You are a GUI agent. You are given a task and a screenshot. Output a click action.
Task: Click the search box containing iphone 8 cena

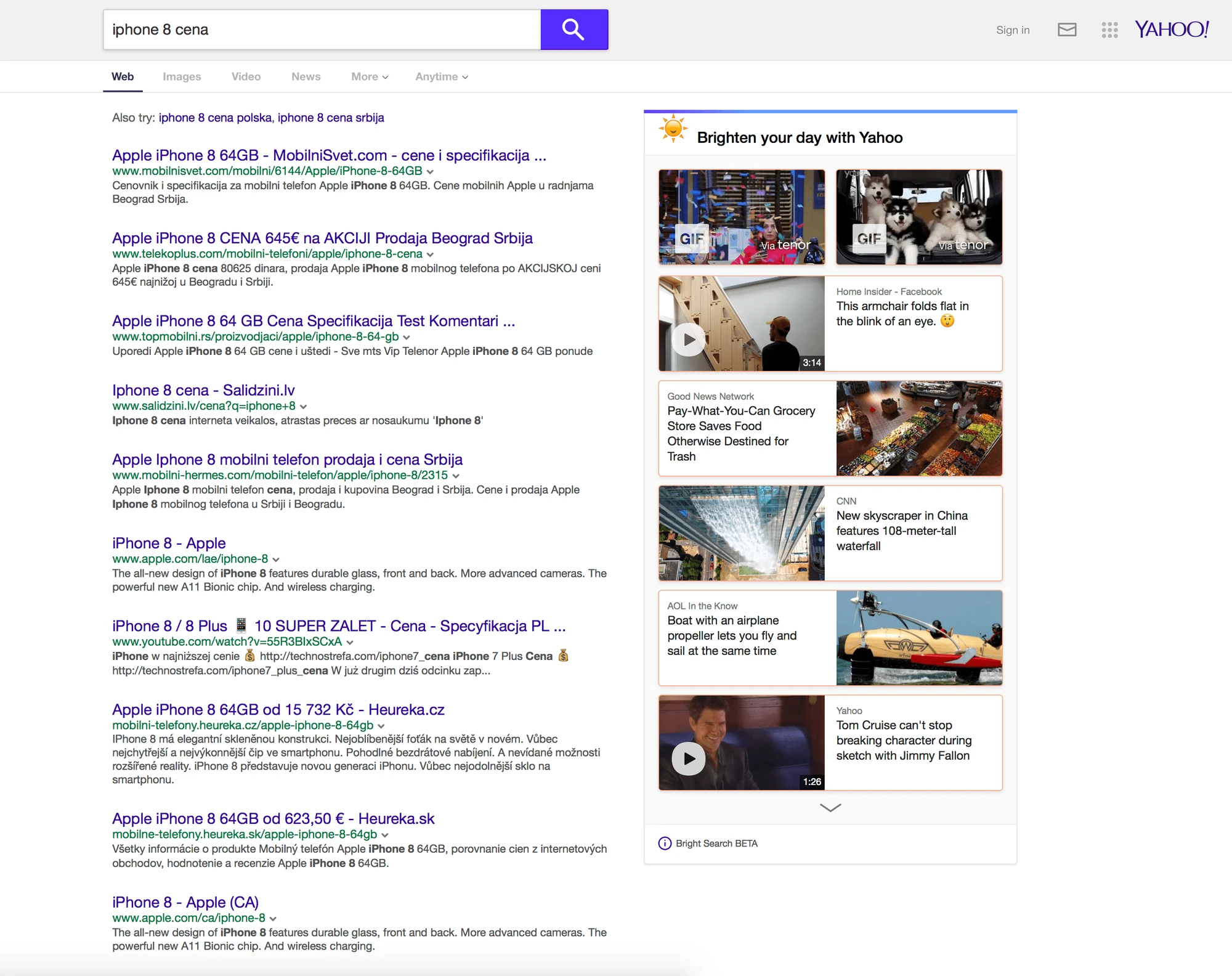tap(322, 30)
